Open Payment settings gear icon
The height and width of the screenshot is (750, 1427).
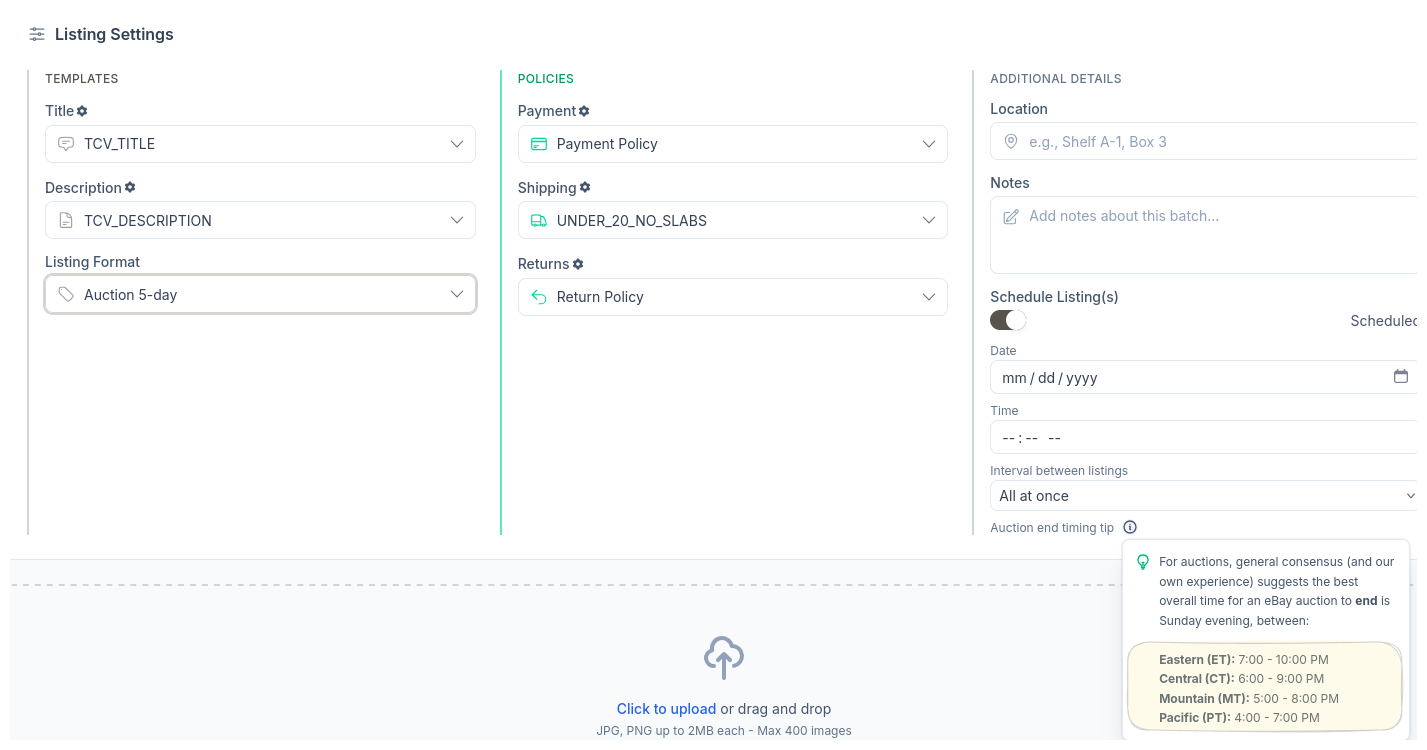click(x=584, y=111)
